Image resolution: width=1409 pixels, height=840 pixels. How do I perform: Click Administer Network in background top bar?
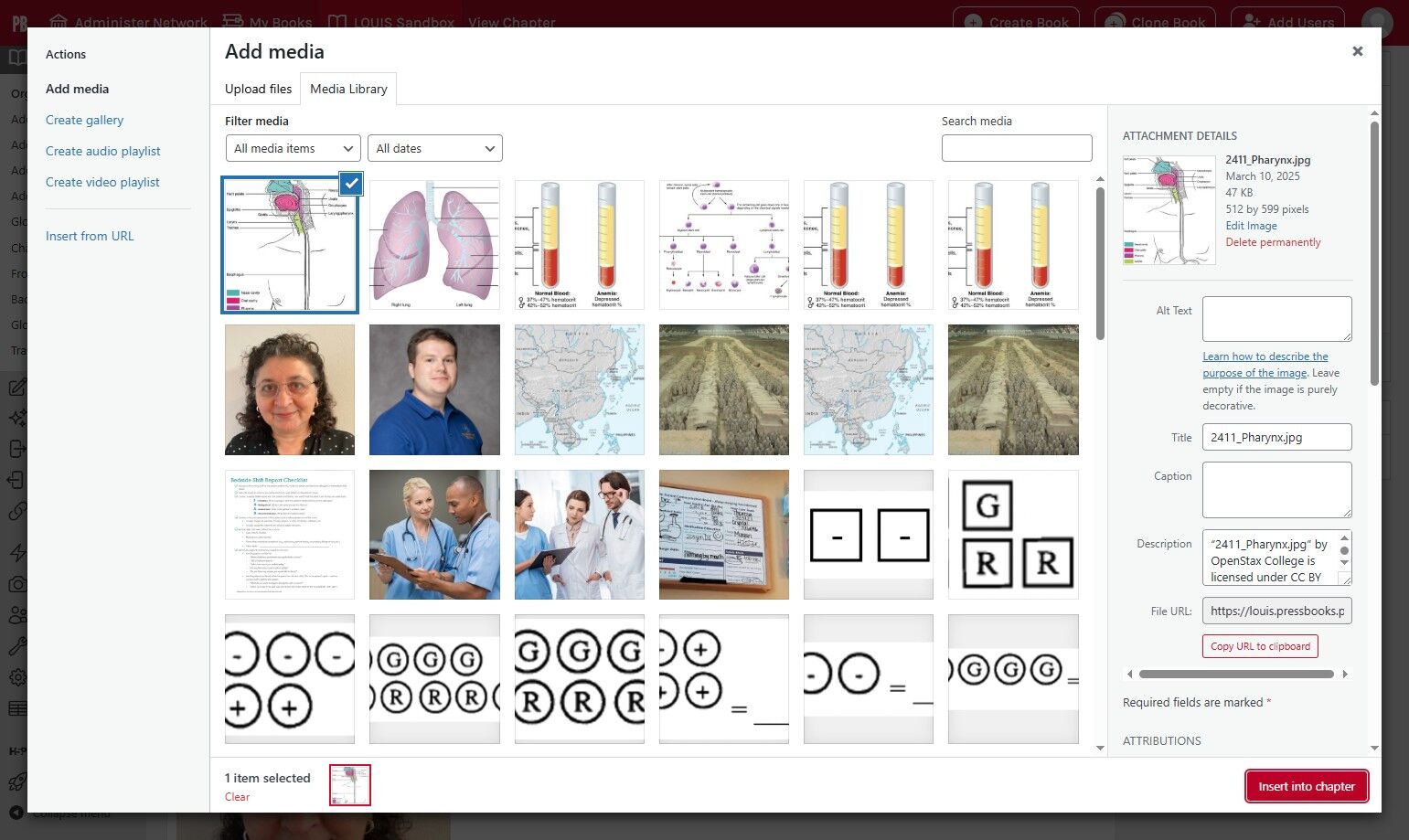pyautogui.click(x=128, y=22)
